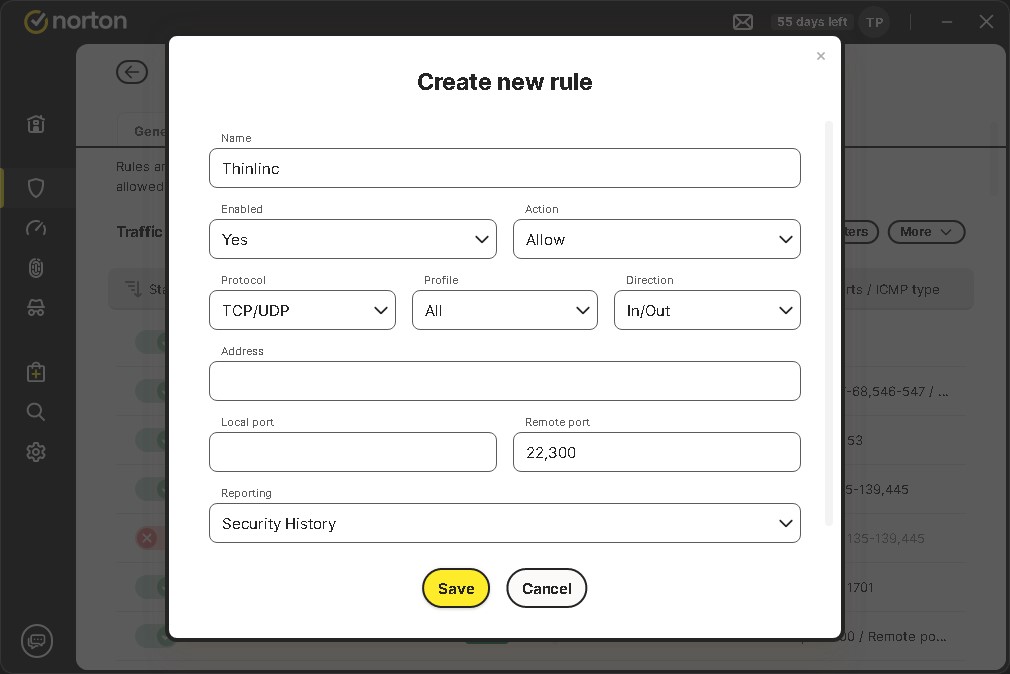The width and height of the screenshot is (1010, 674).
Task: Open the Performance speedometer sidebar icon
Action: click(x=36, y=228)
